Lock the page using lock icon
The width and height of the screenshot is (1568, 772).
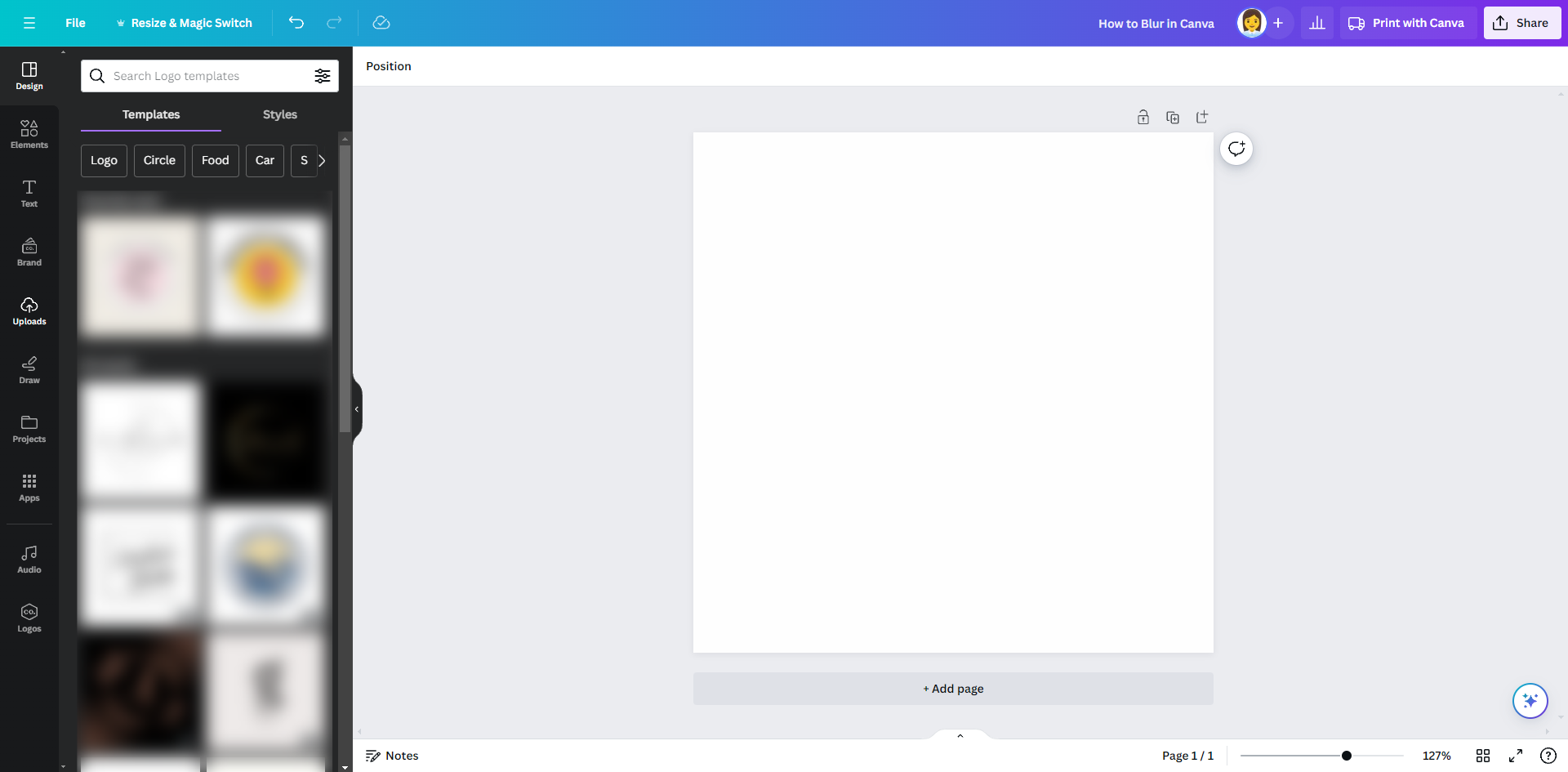pyautogui.click(x=1143, y=118)
